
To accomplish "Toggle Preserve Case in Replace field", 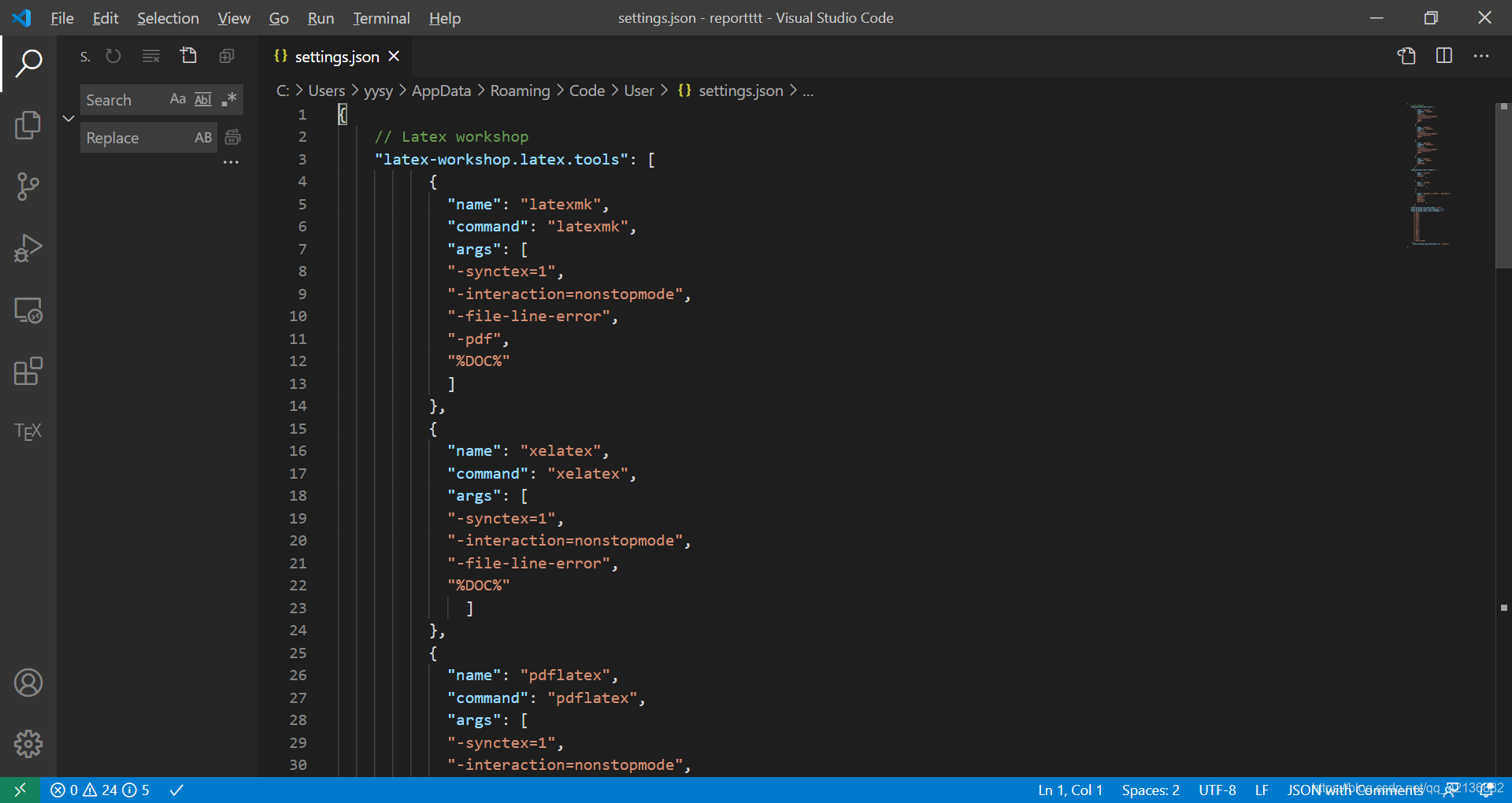I will coord(203,137).
